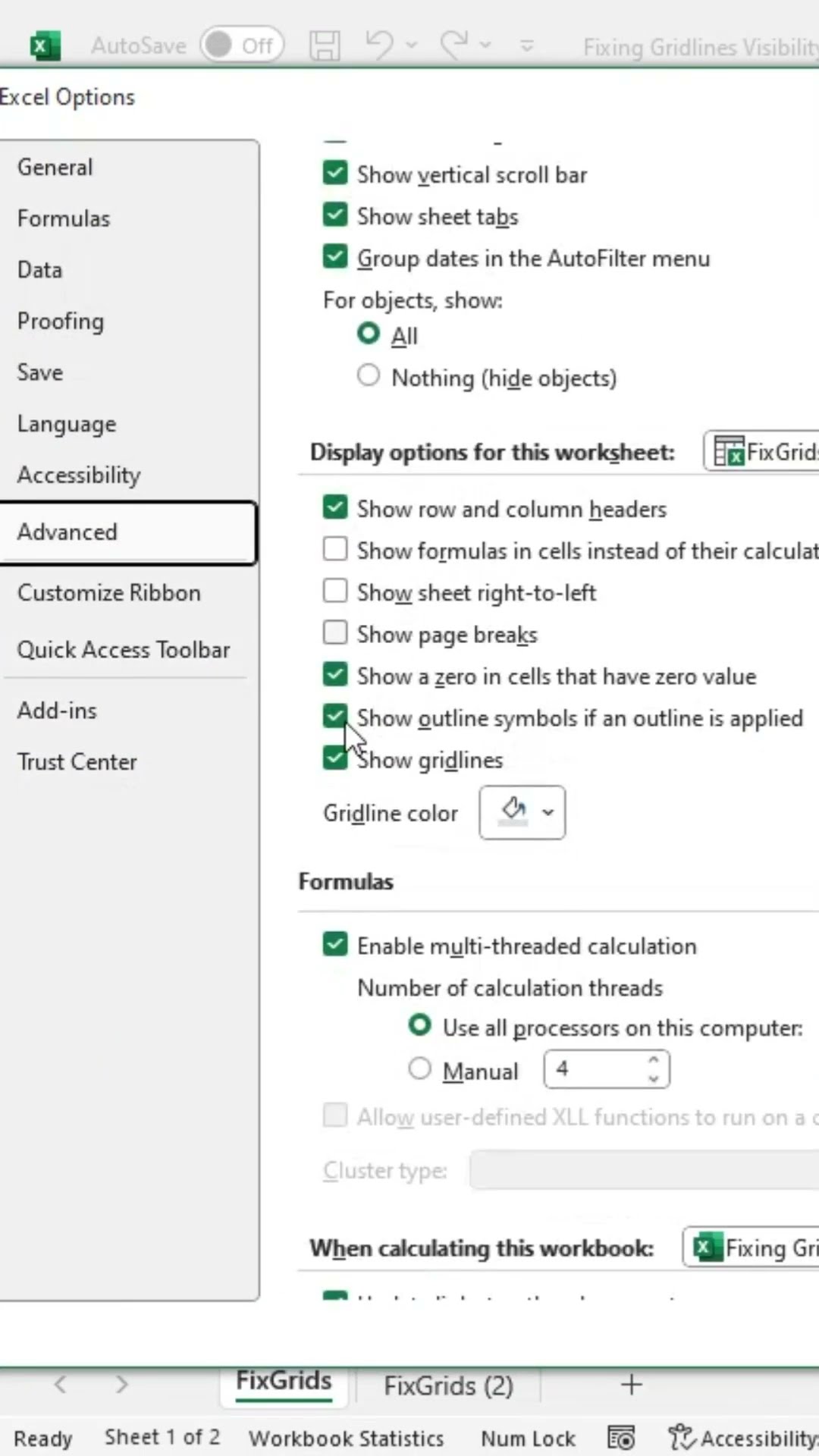
Task: Click the Undo arrow icon
Action: click(x=379, y=45)
